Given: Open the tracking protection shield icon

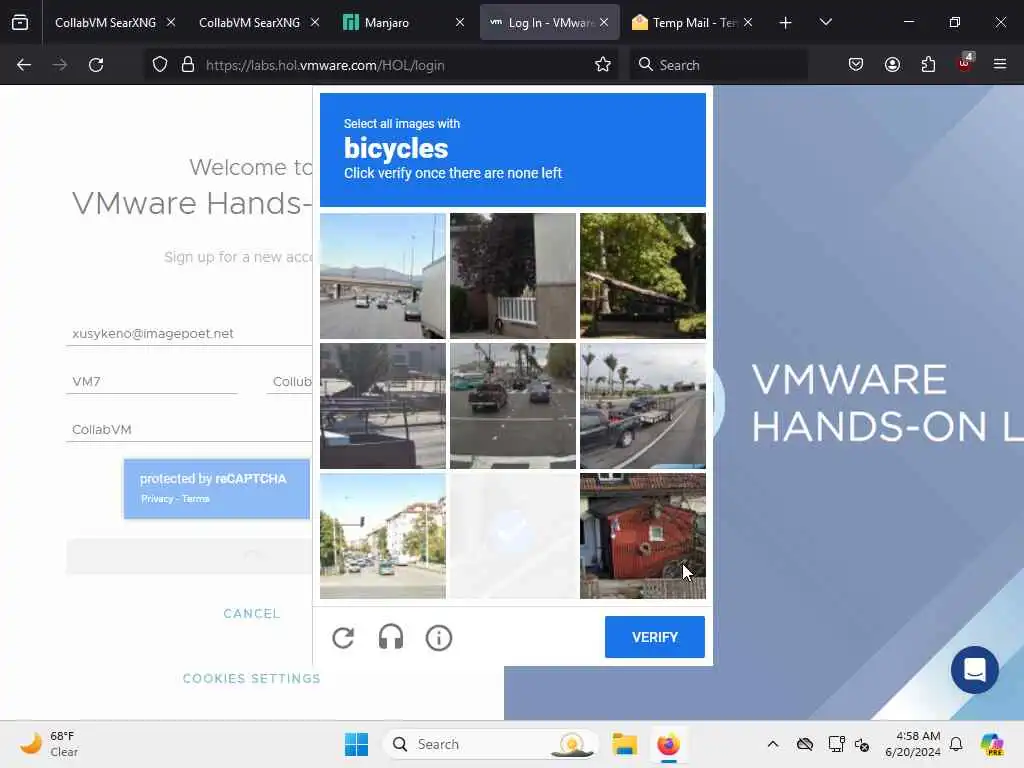Looking at the screenshot, I should coord(160,65).
